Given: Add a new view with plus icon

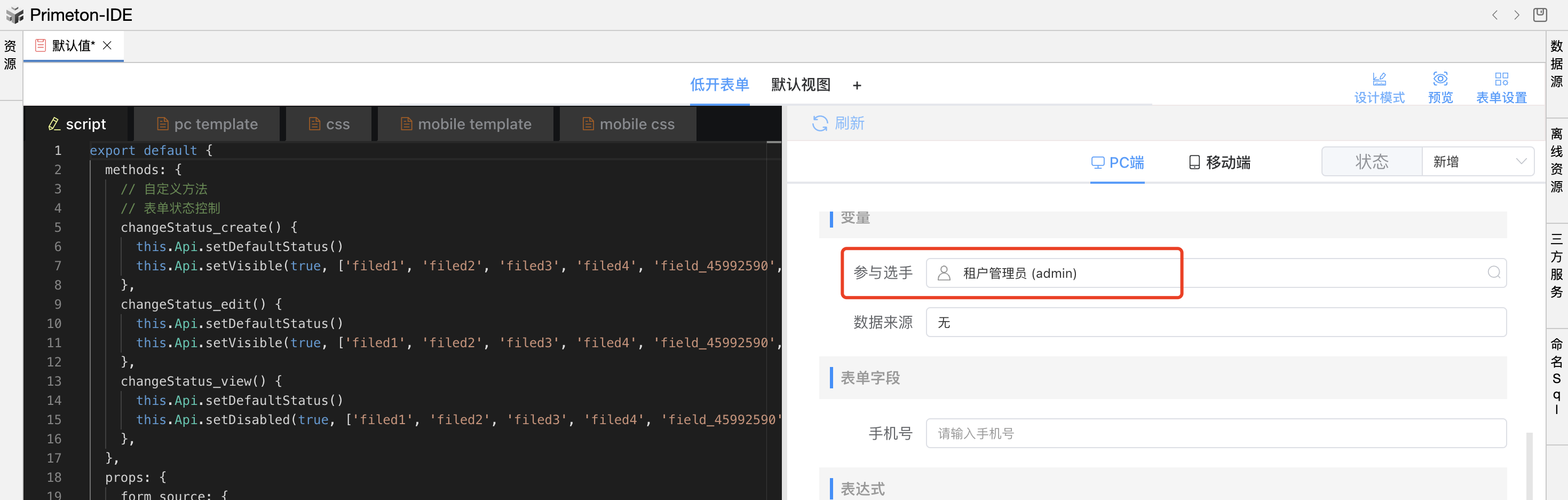Looking at the screenshot, I should 857,86.
